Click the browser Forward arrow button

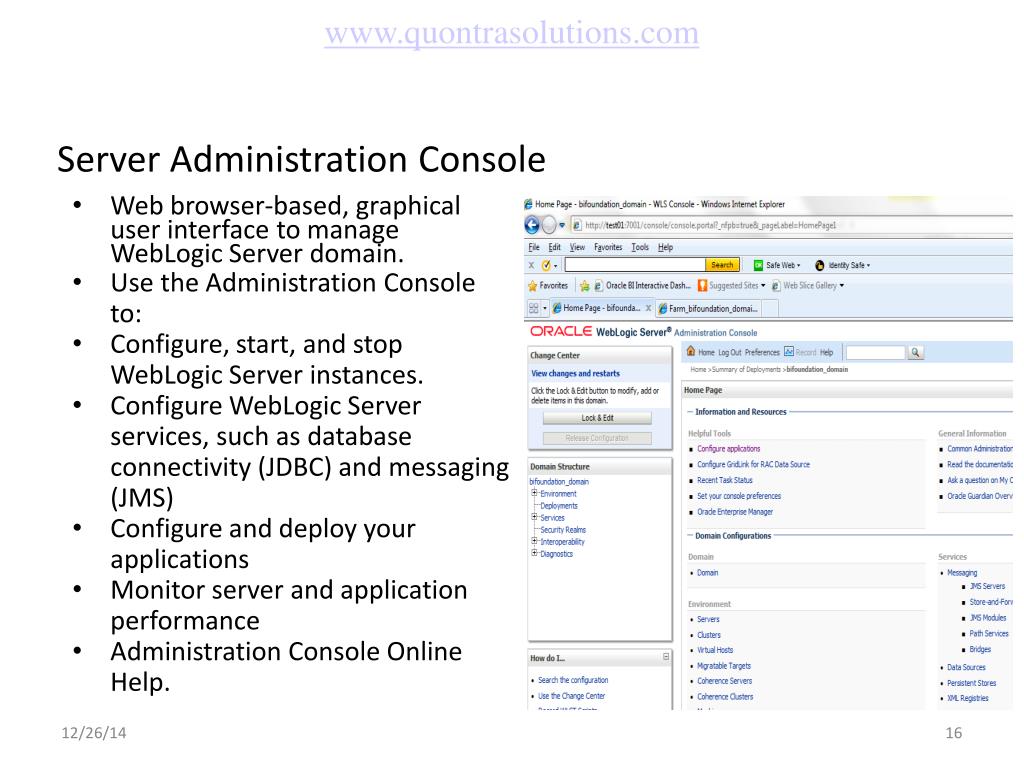[x=549, y=226]
